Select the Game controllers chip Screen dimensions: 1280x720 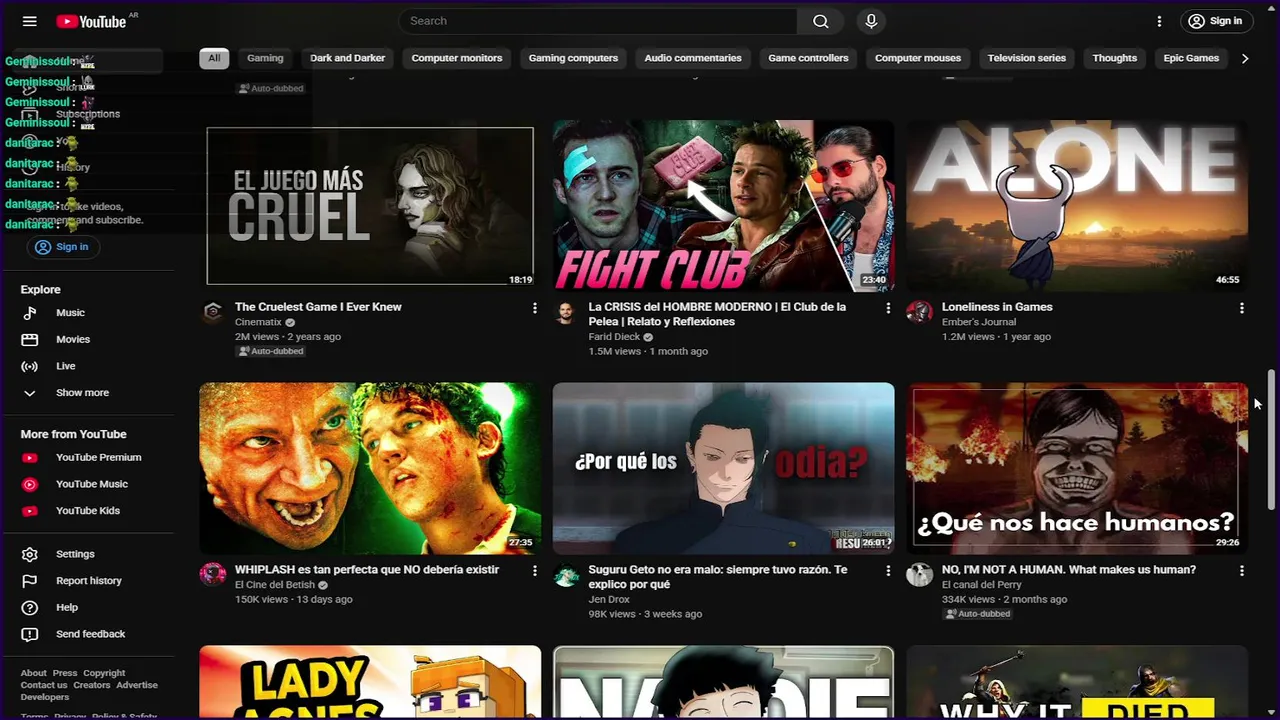[x=808, y=58]
